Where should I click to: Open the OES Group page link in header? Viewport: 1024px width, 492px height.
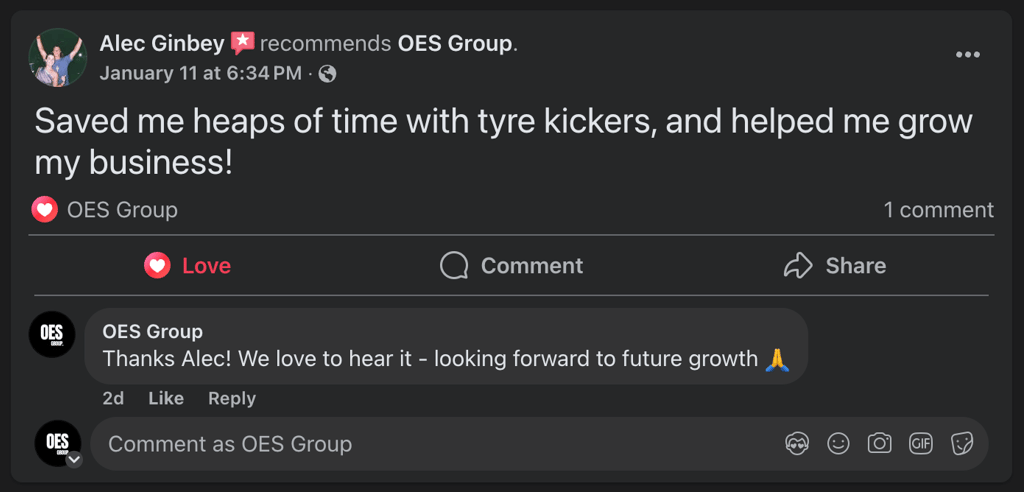[455, 44]
